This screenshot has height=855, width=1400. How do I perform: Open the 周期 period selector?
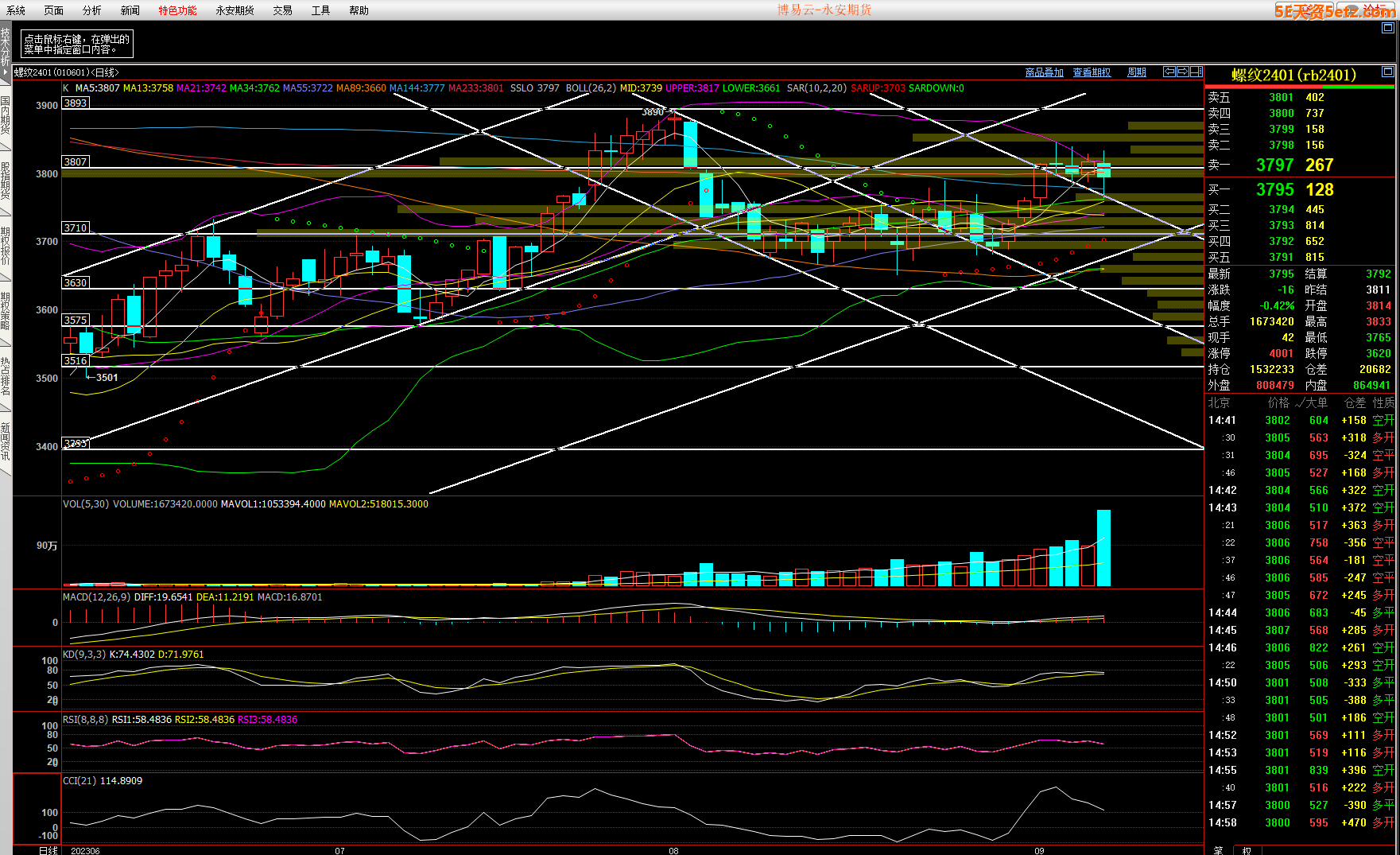pyautogui.click(x=1137, y=72)
